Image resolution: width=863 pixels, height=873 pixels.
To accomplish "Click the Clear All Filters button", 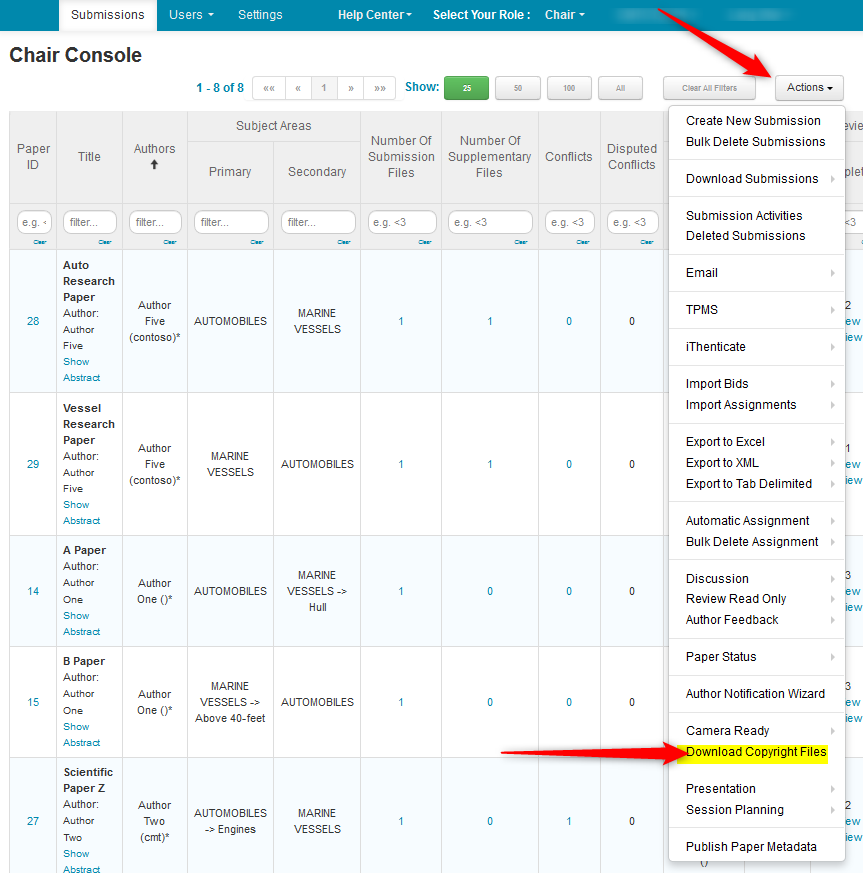I will click(709, 88).
